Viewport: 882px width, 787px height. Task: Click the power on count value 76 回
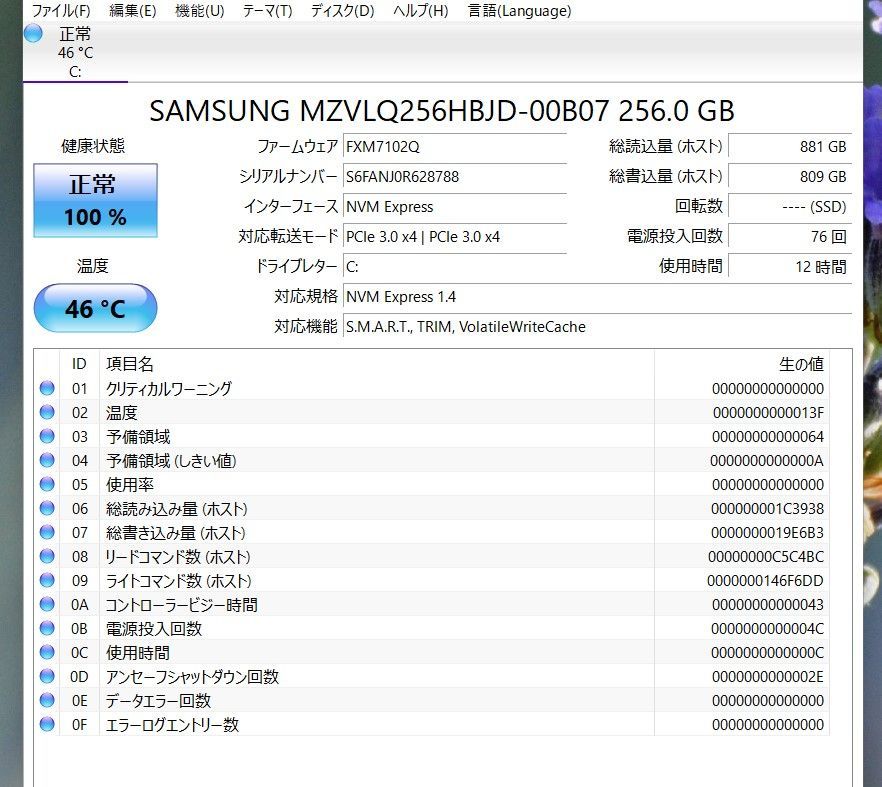[790, 236]
